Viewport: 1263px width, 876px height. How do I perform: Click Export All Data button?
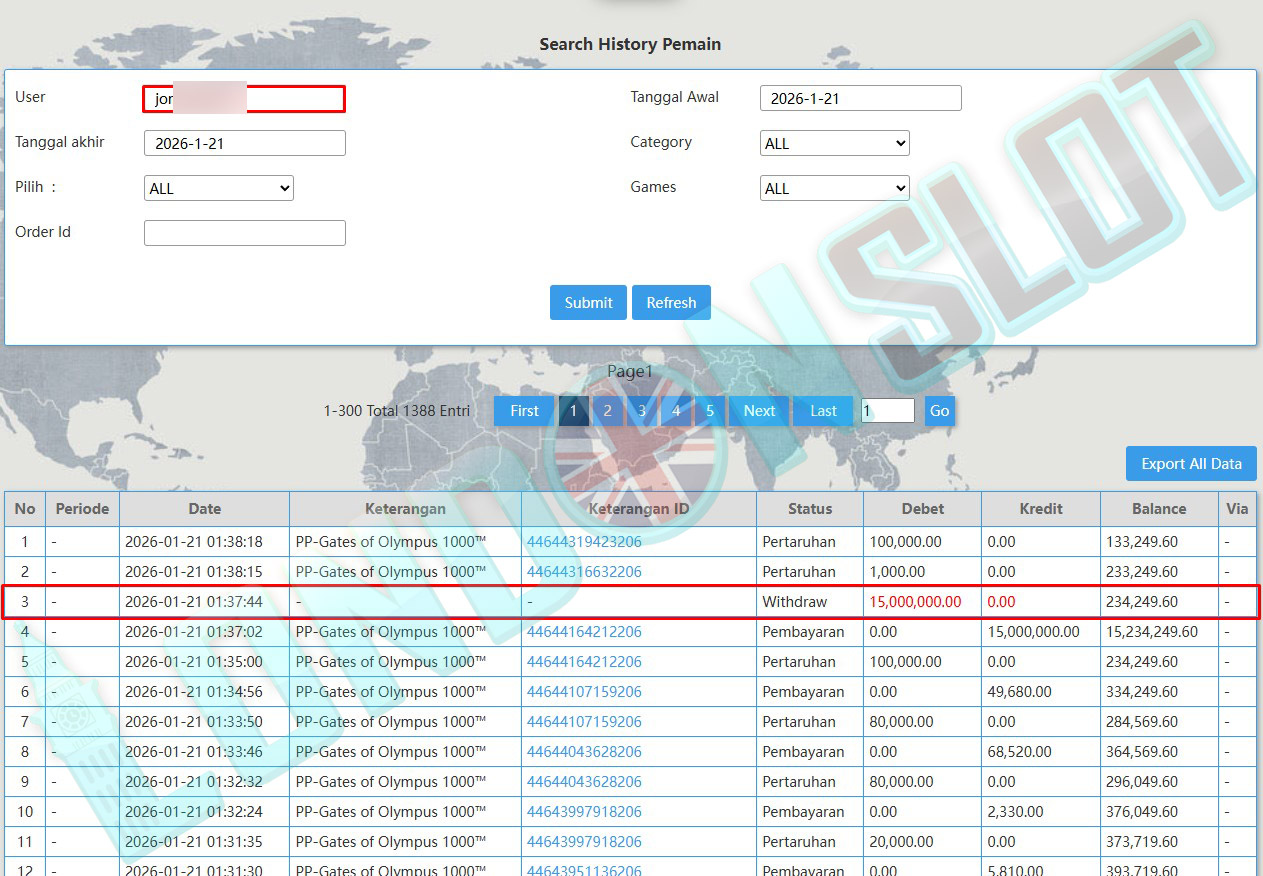pos(1191,464)
